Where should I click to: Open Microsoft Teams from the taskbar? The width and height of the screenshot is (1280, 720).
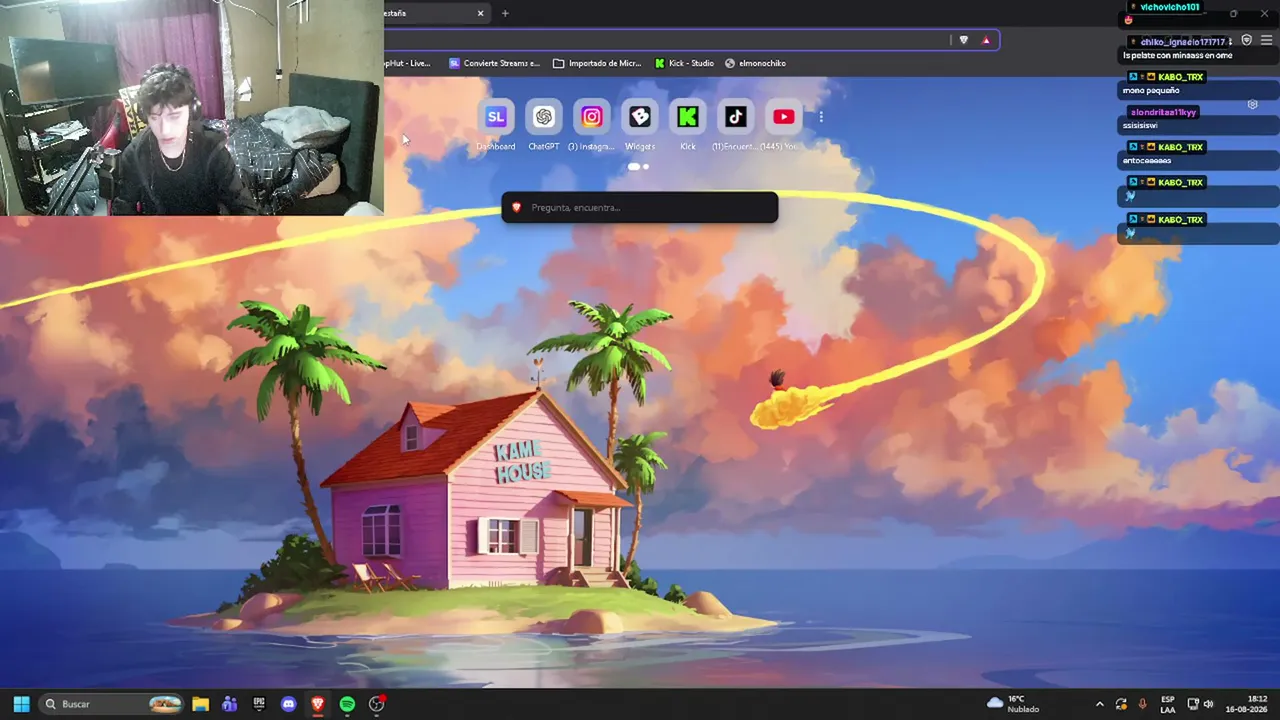(229, 704)
